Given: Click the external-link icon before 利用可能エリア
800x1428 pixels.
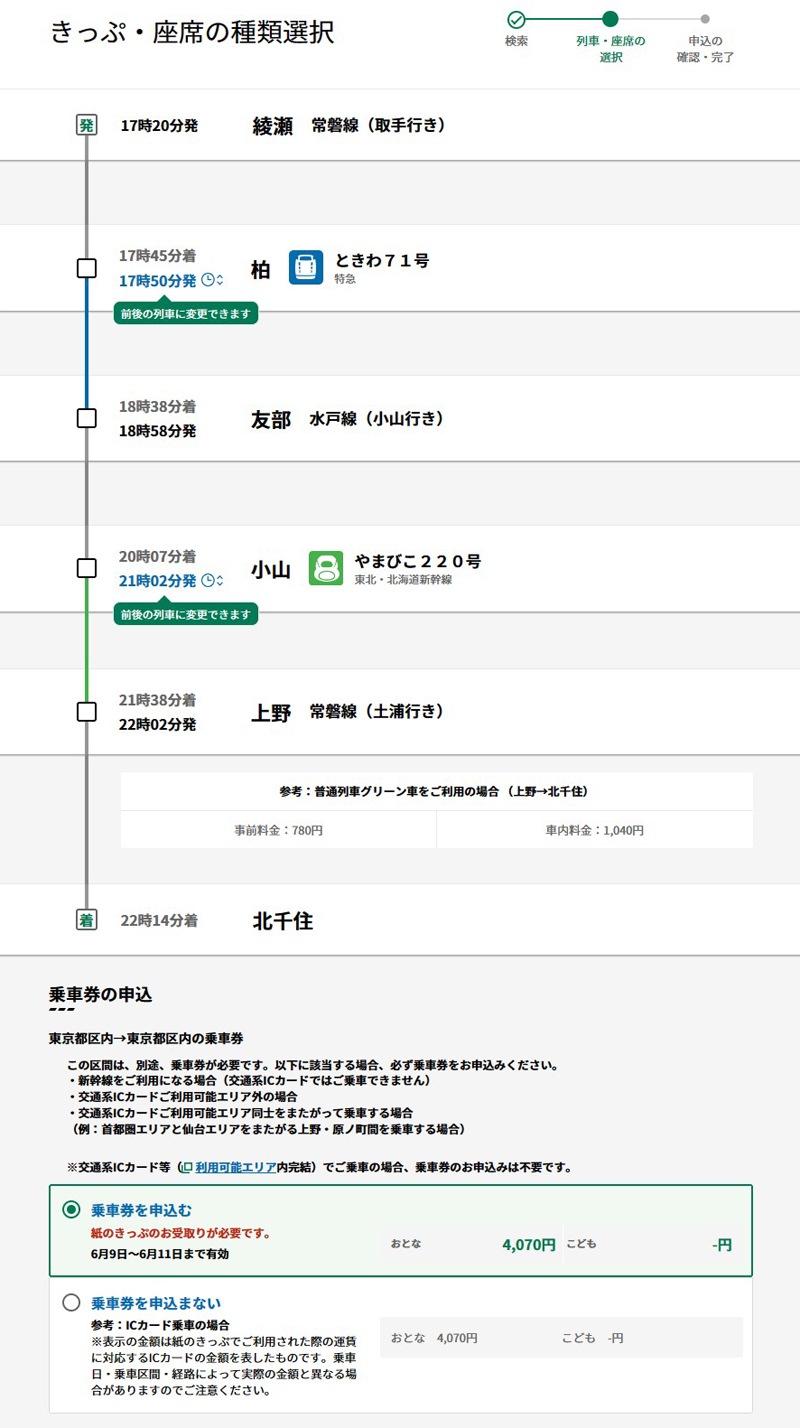Looking at the screenshot, I should (x=187, y=1167).
